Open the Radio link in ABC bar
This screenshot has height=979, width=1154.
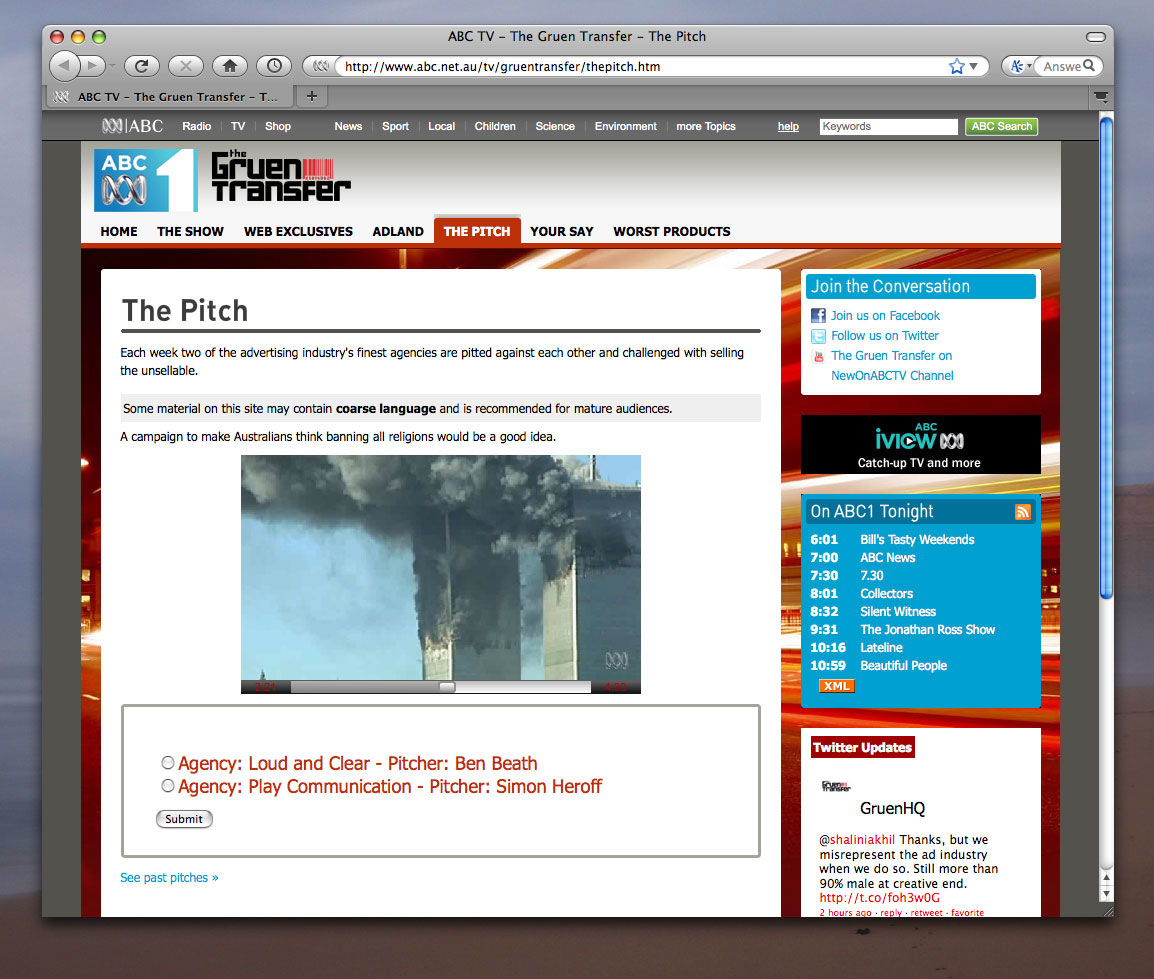pyautogui.click(x=197, y=127)
